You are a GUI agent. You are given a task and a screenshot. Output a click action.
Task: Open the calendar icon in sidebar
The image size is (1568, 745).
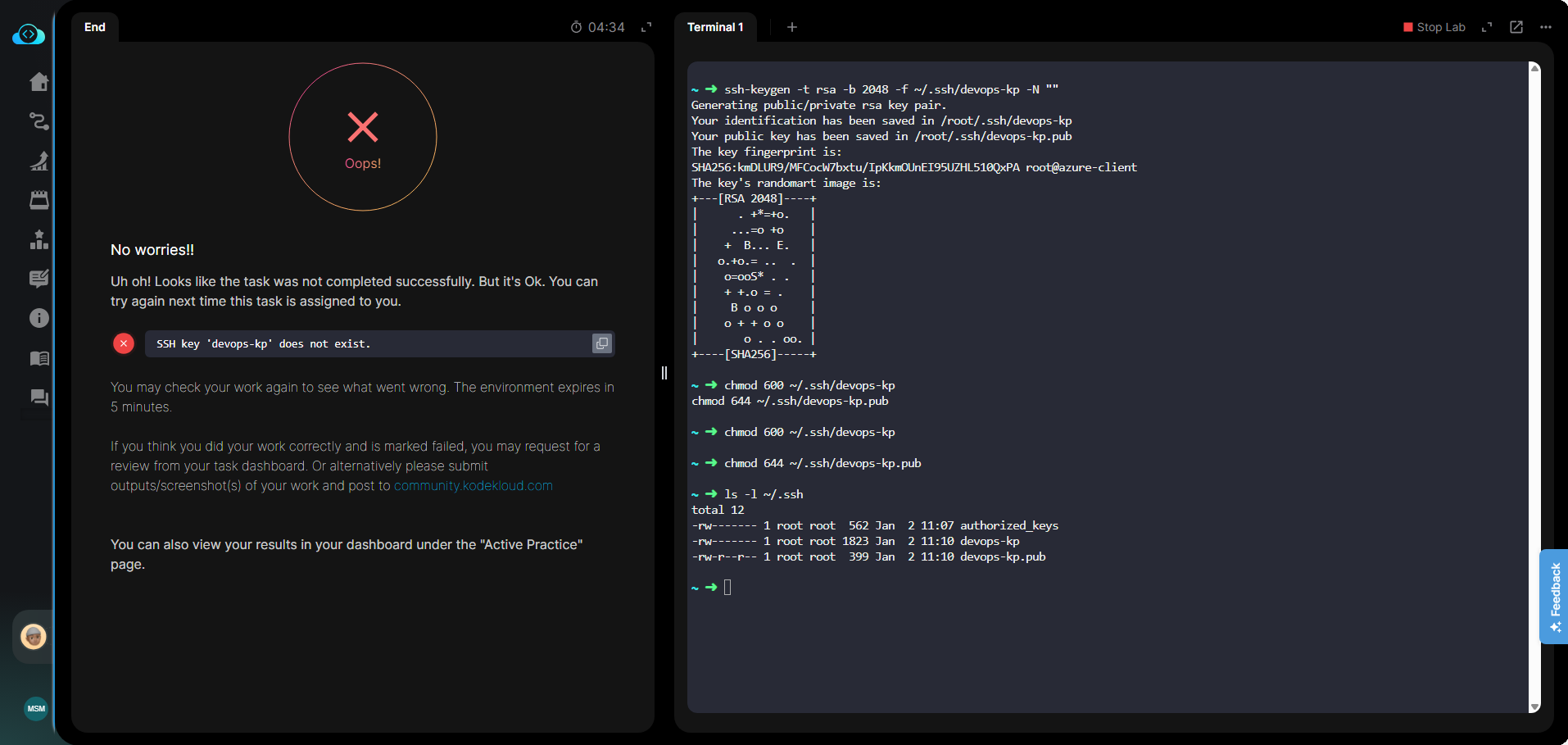pos(39,200)
